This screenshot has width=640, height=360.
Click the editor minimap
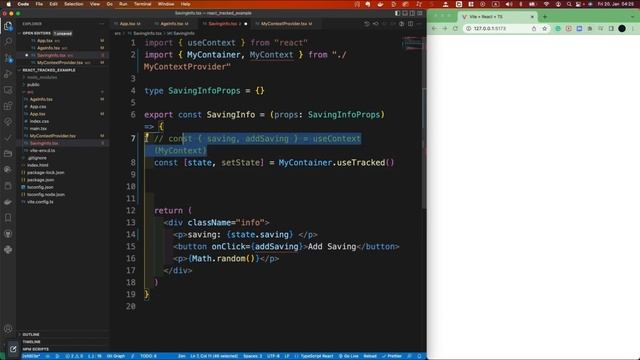[412, 43]
